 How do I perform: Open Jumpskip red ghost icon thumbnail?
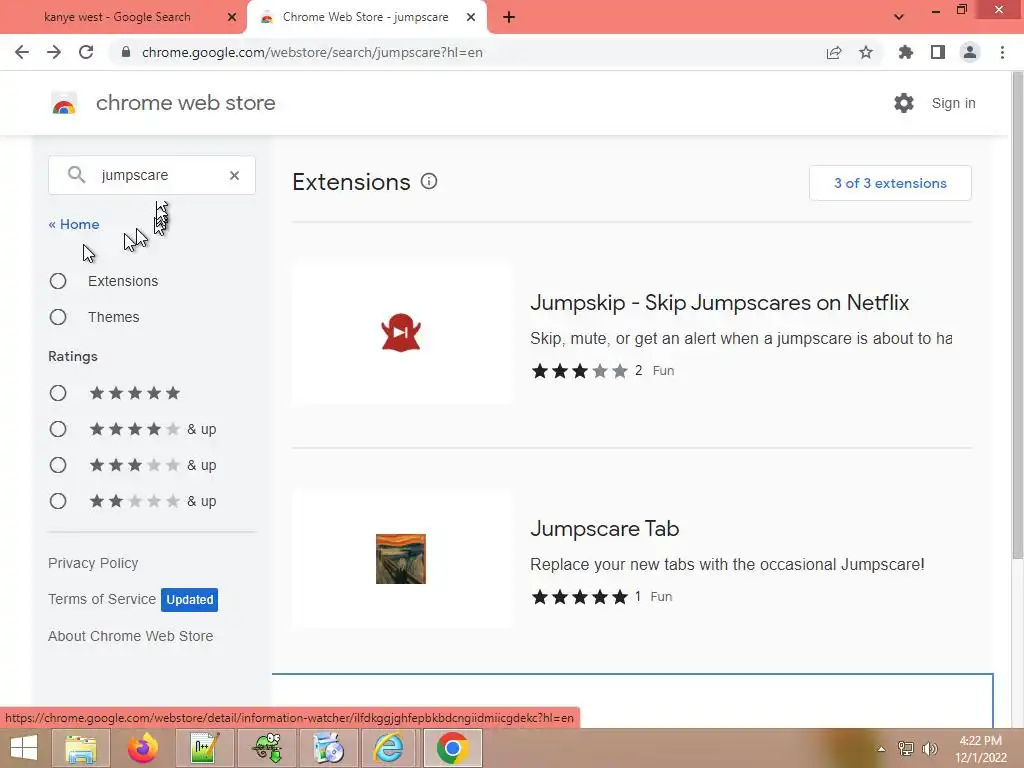click(401, 332)
